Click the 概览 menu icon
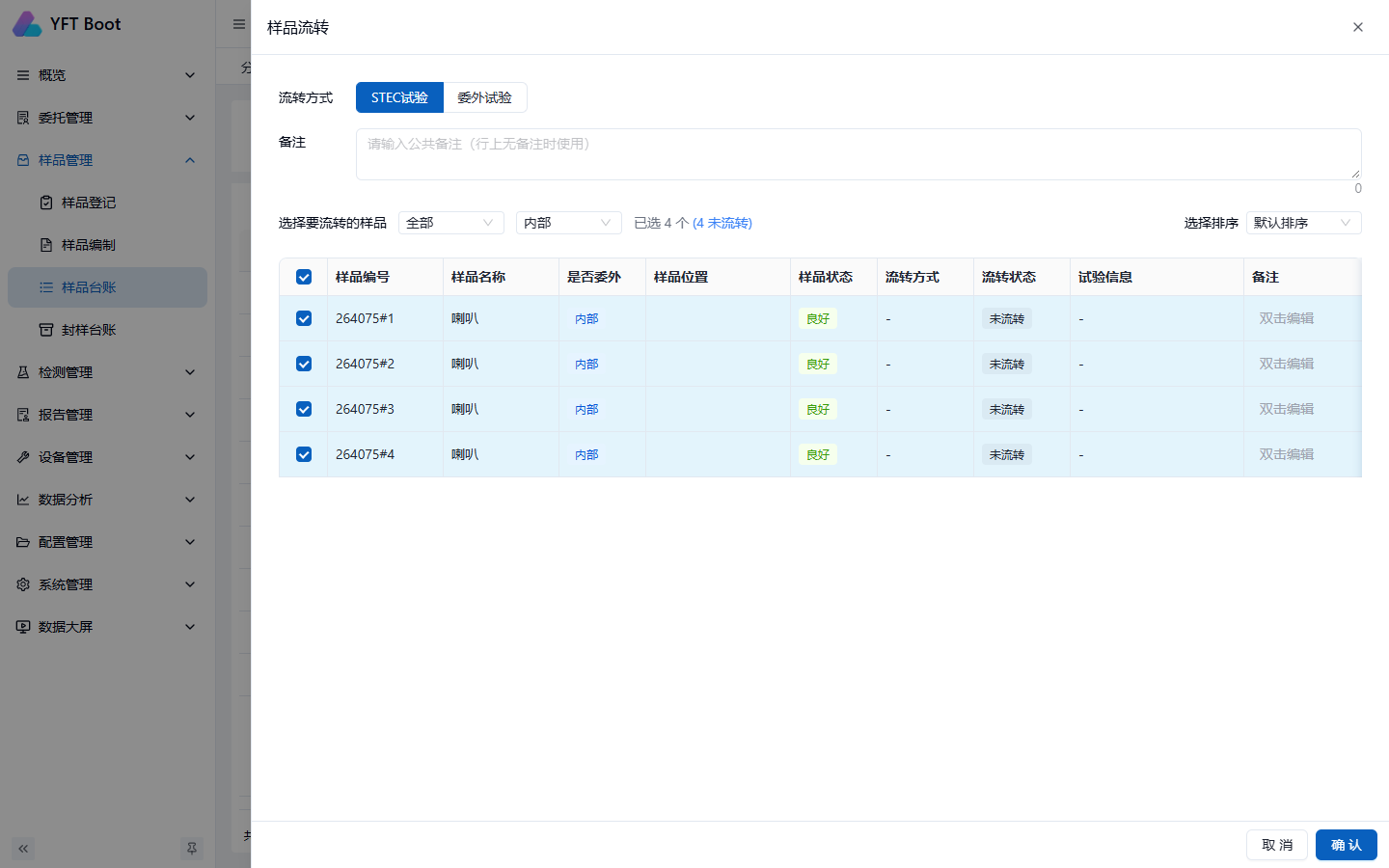Image resolution: width=1389 pixels, height=868 pixels. (x=23, y=75)
